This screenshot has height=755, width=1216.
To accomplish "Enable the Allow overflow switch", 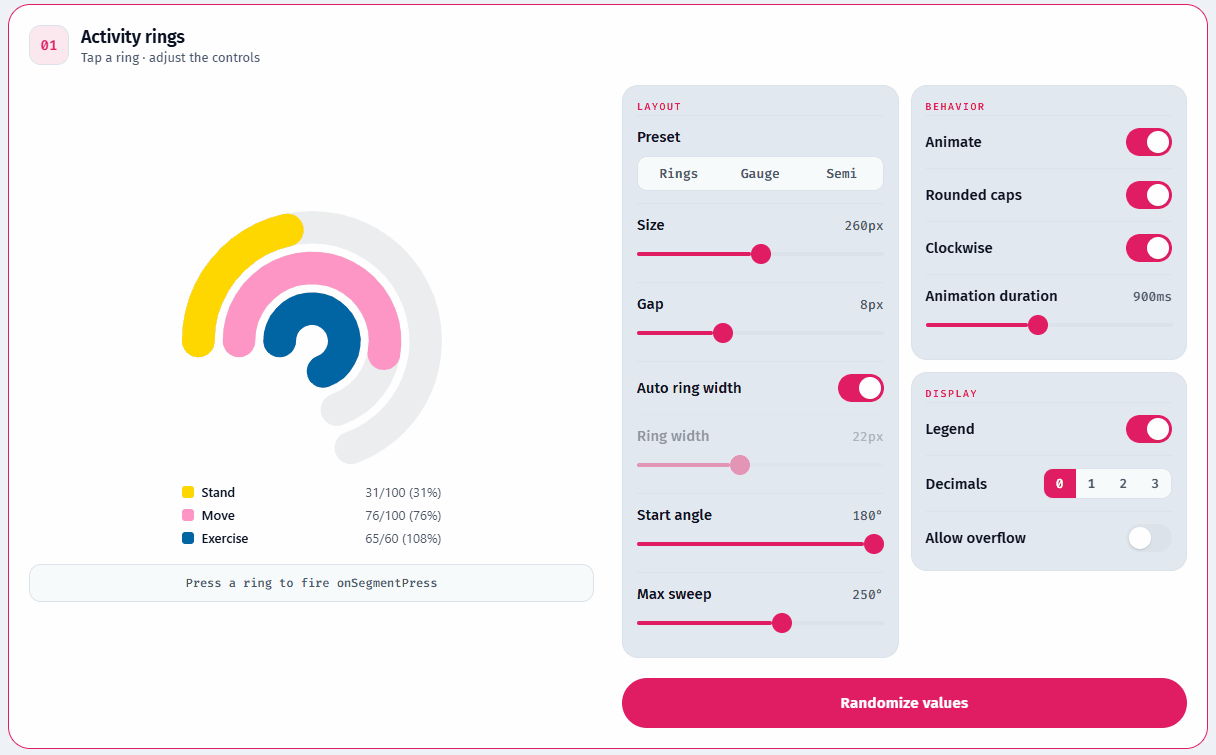I will pyautogui.click(x=1148, y=538).
